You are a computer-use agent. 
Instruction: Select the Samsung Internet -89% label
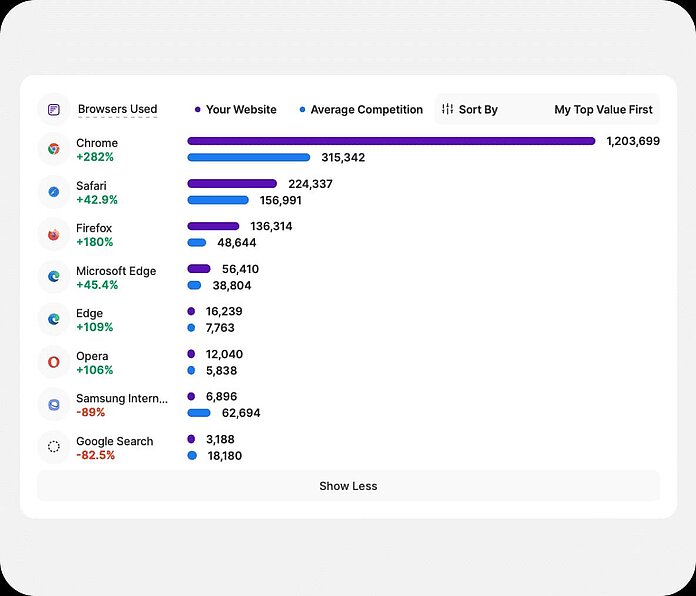pos(90,412)
